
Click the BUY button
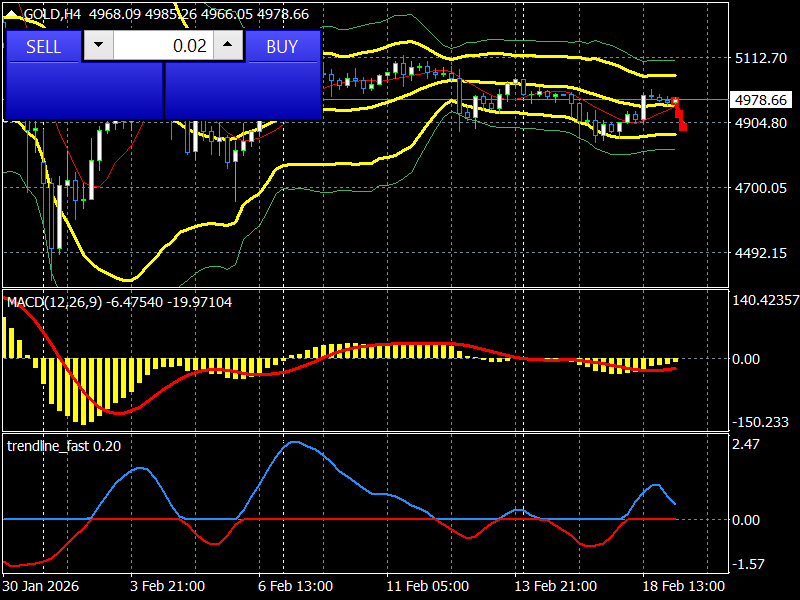(x=282, y=46)
